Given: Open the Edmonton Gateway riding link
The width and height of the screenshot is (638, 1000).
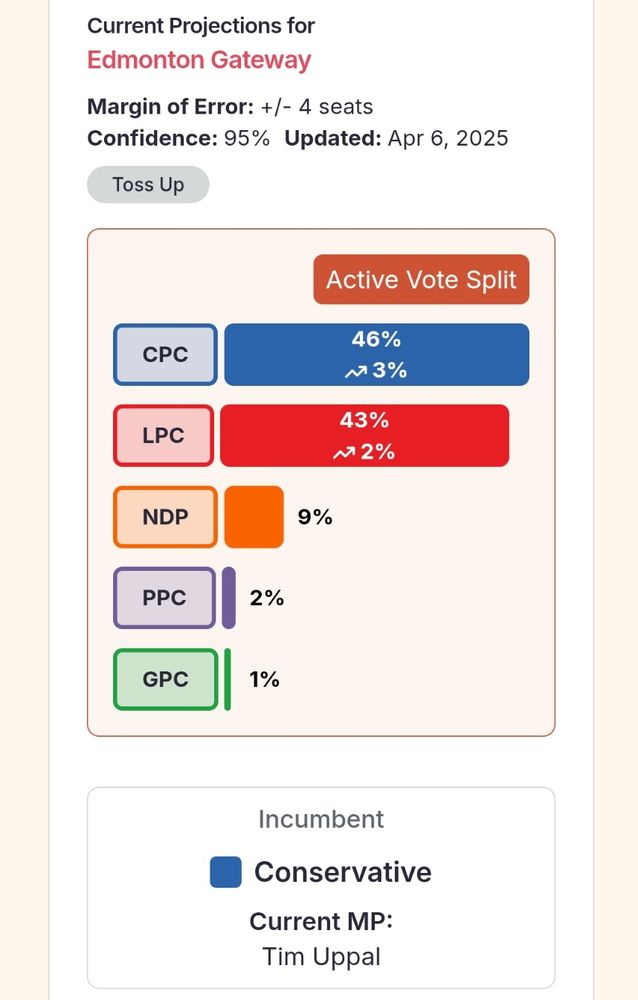Looking at the screenshot, I should click(199, 60).
